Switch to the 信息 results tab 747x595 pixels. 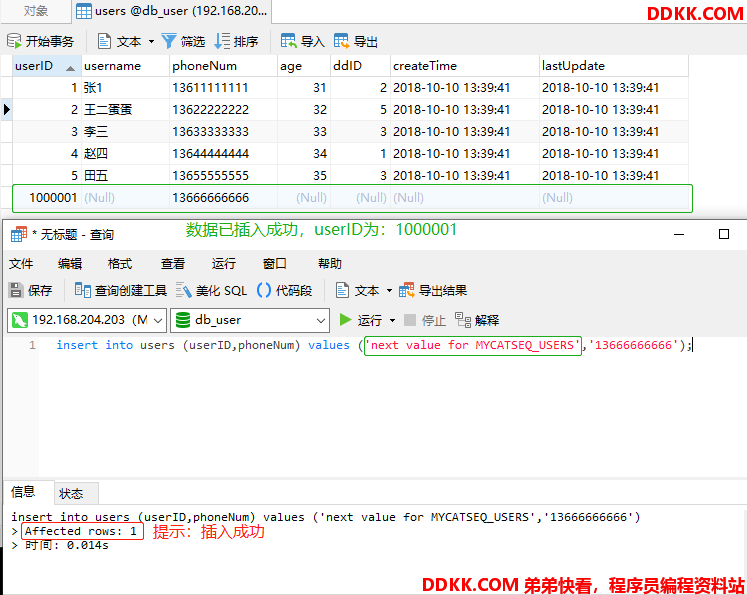point(29,492)
